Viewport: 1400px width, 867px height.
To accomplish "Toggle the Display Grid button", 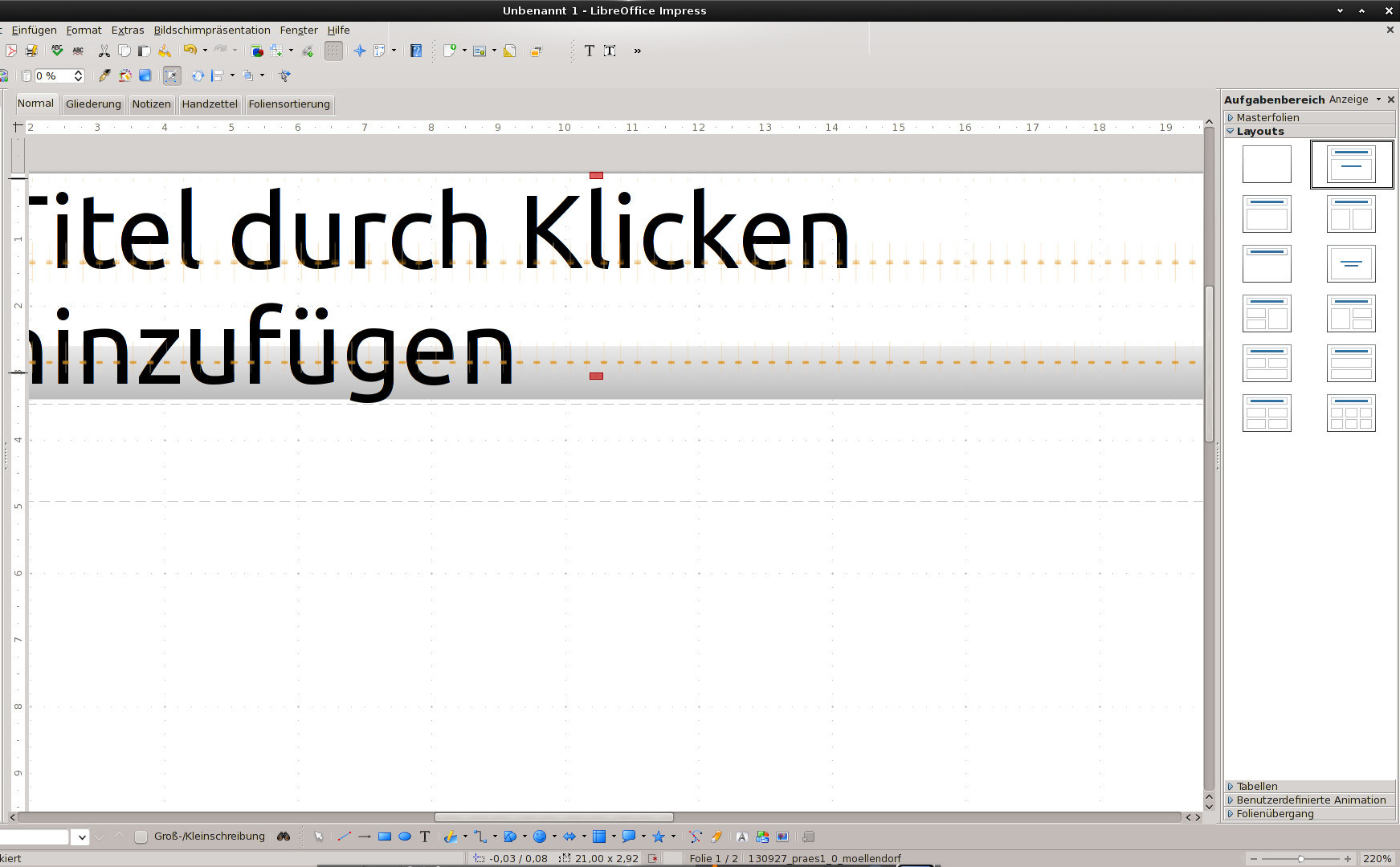I will 333,51.
